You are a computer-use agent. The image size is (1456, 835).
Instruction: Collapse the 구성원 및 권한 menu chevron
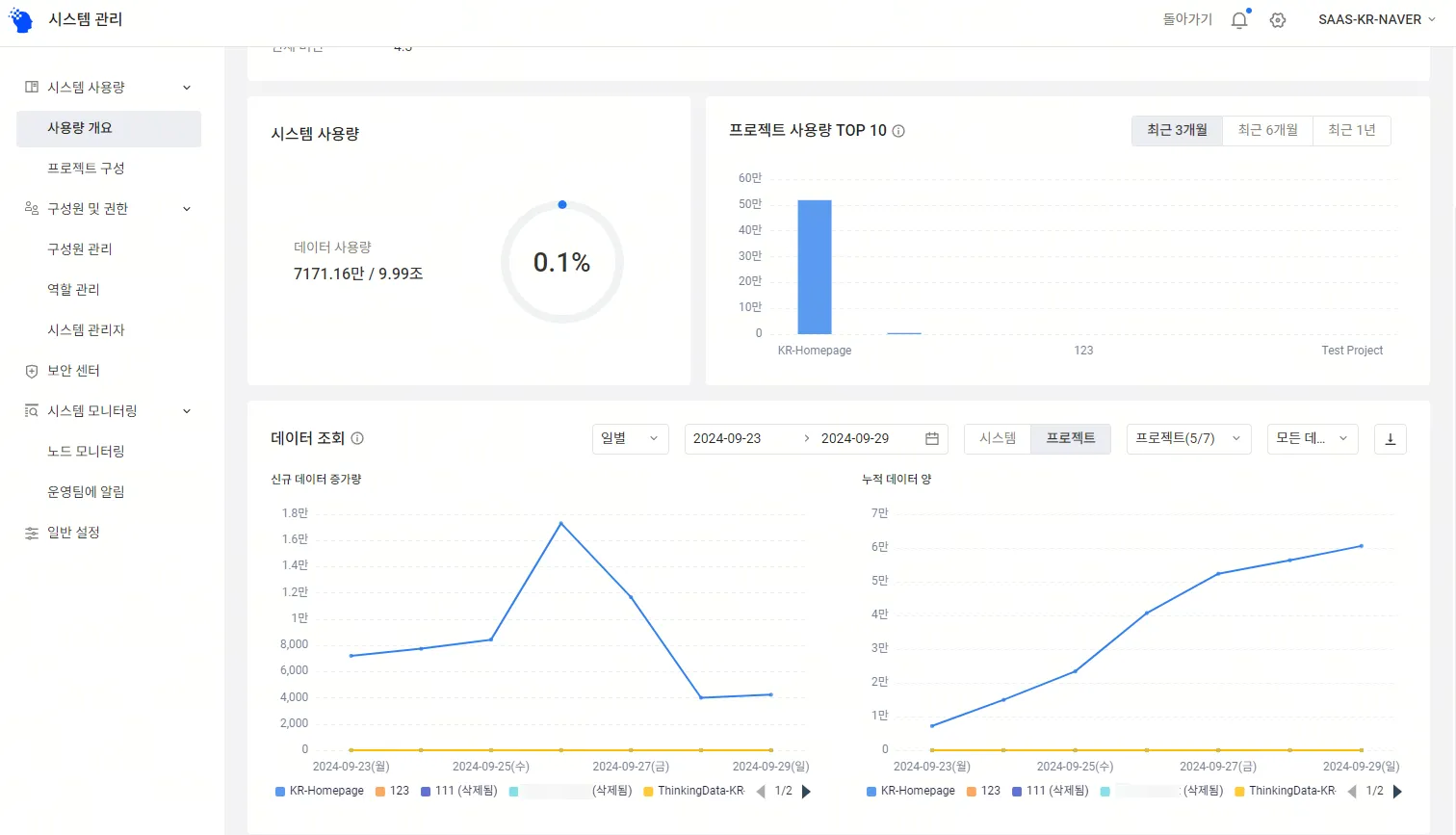[x=187, y=209]
